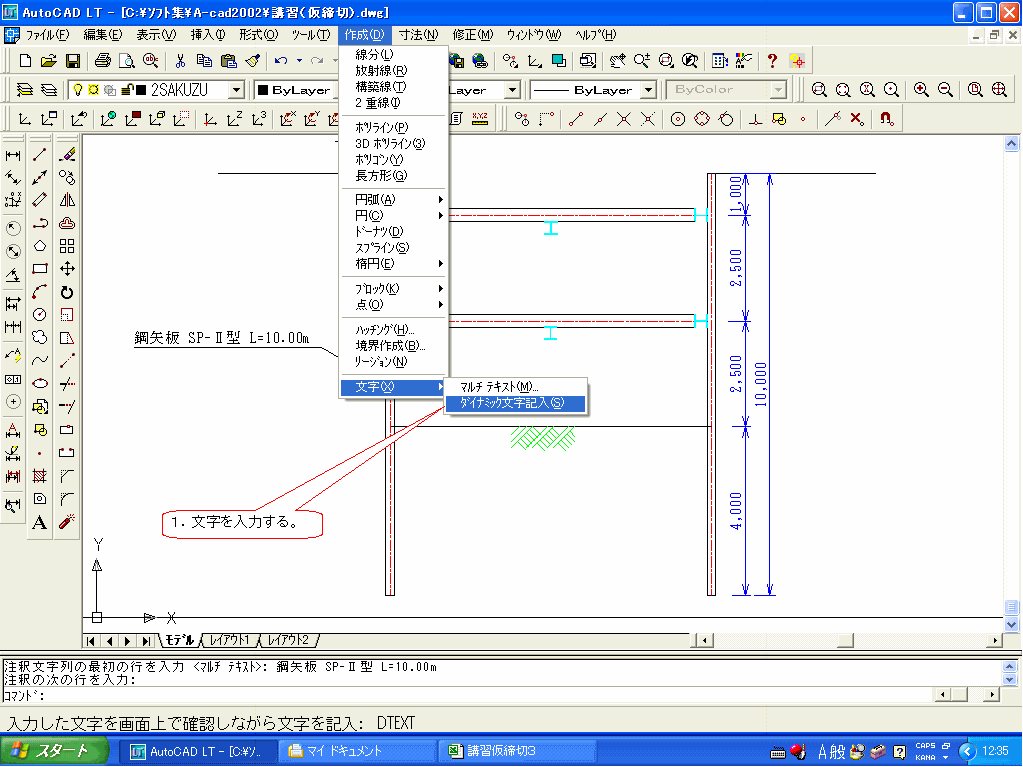Click the Match properties brush icon
The width and height of the screenshot is (1023, 767).
[252, 61]
